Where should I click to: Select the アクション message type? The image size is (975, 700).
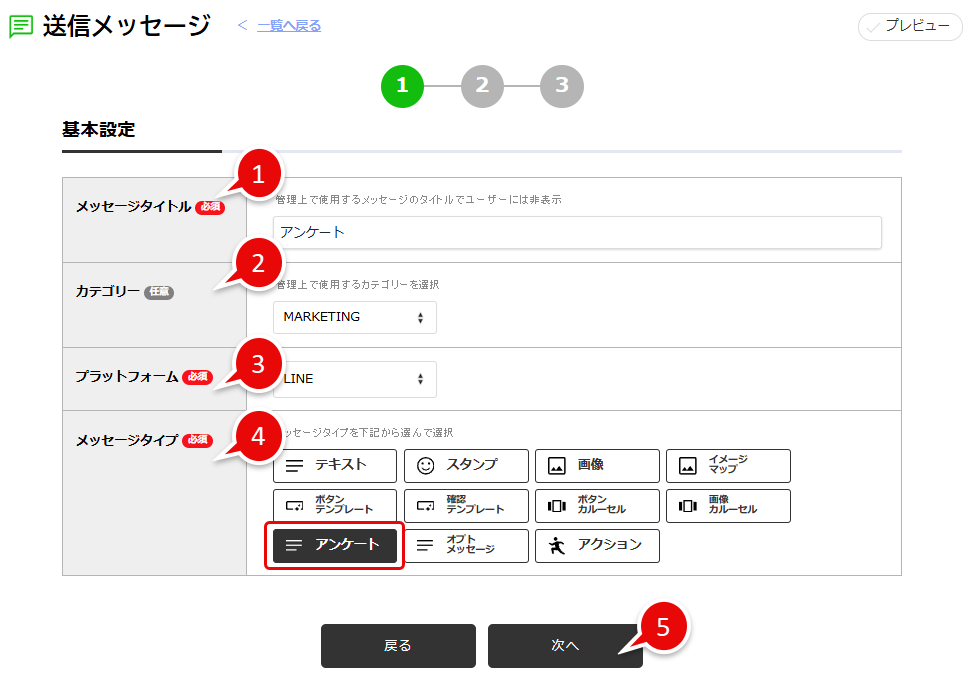pos(597,545)
